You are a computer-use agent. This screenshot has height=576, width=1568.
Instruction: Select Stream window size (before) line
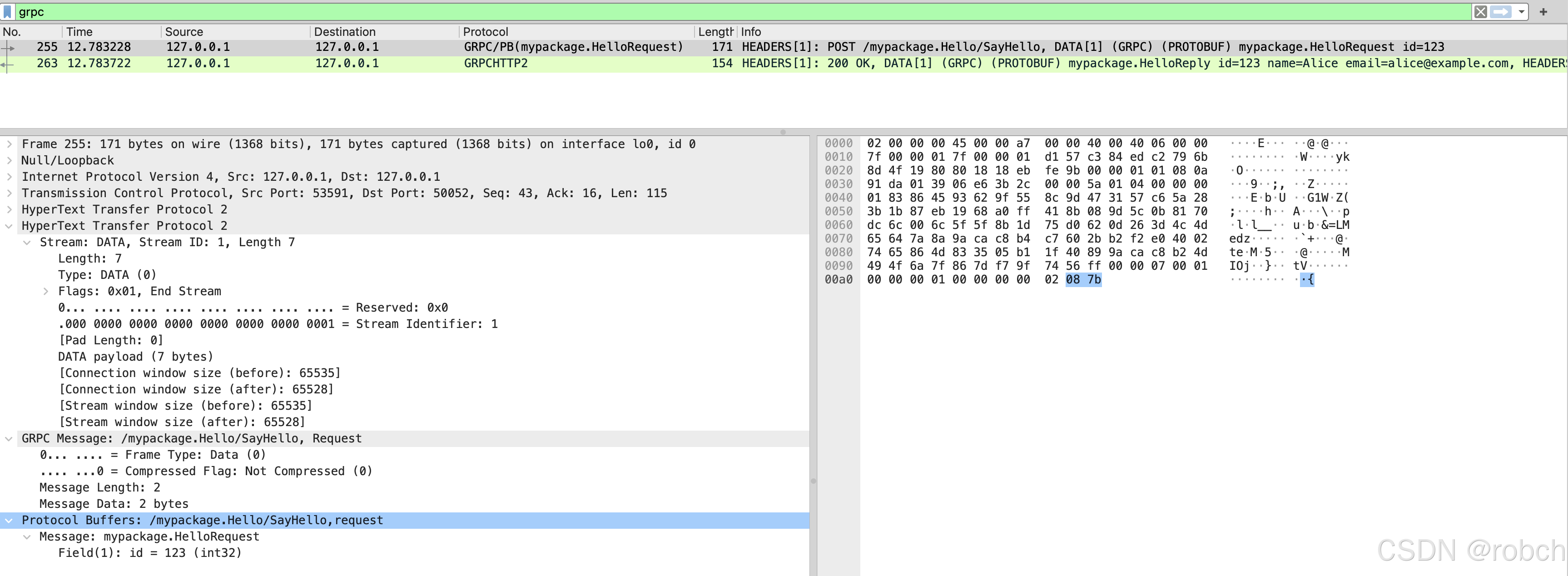tap(185, 406)
